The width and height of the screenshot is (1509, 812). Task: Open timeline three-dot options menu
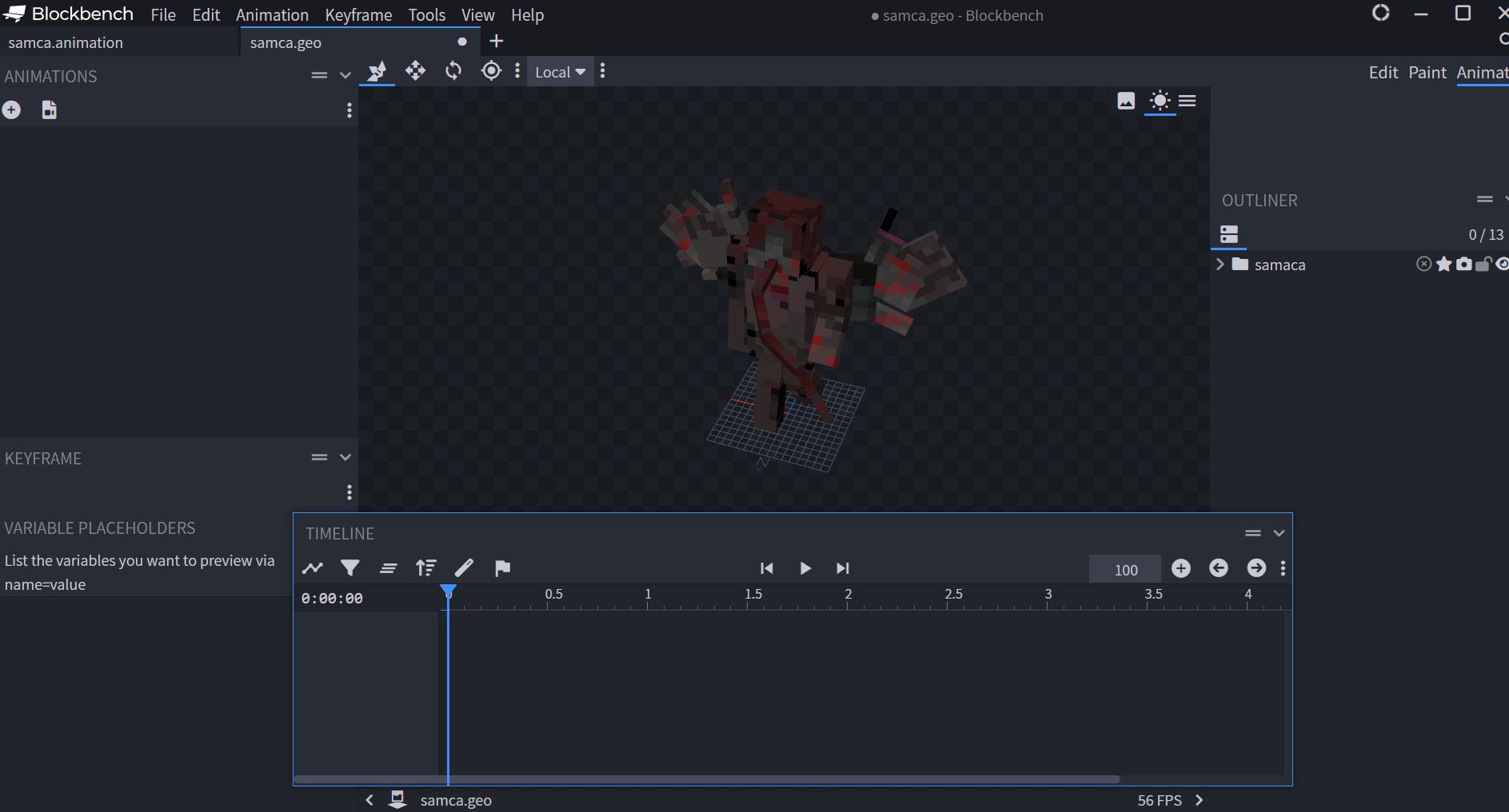tap(1283, 568)
